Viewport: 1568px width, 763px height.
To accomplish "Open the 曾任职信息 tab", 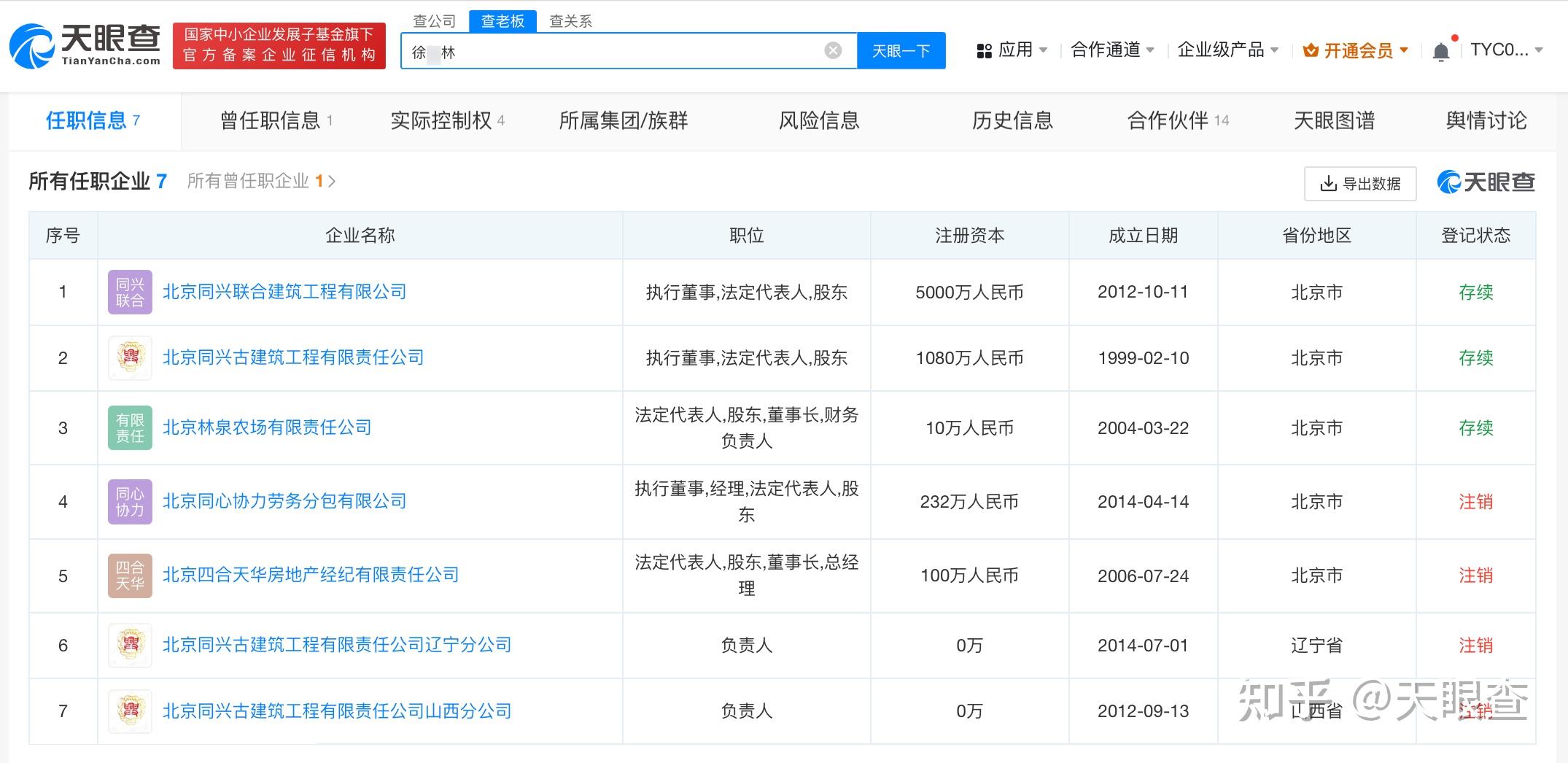I will tap(276, 120).
